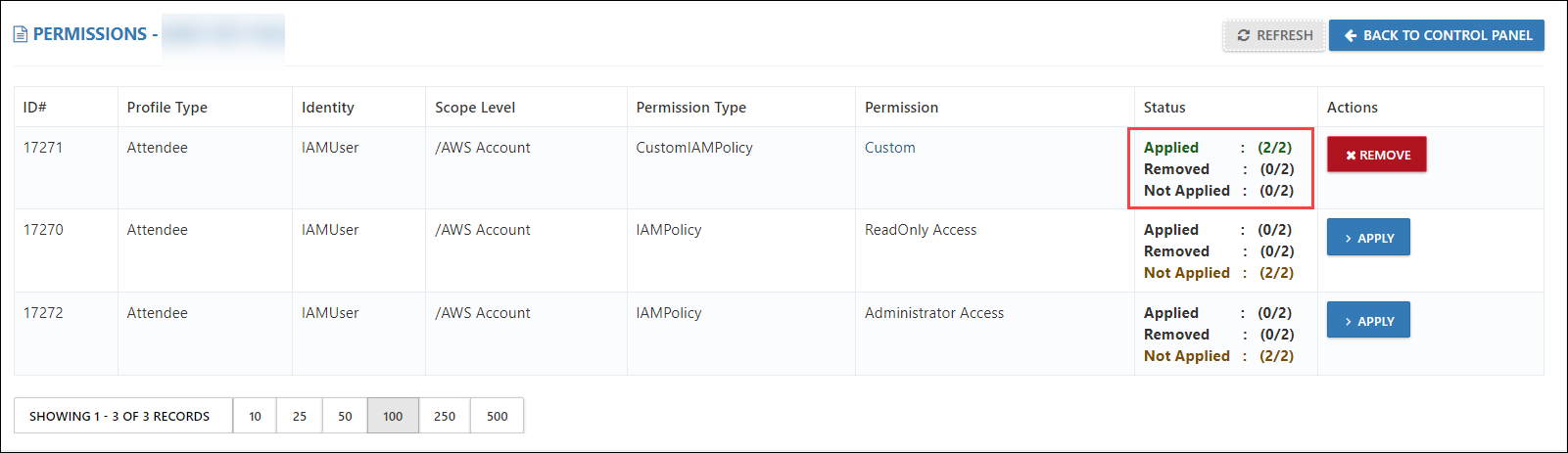Show 250 records per page

click(445, 416)
